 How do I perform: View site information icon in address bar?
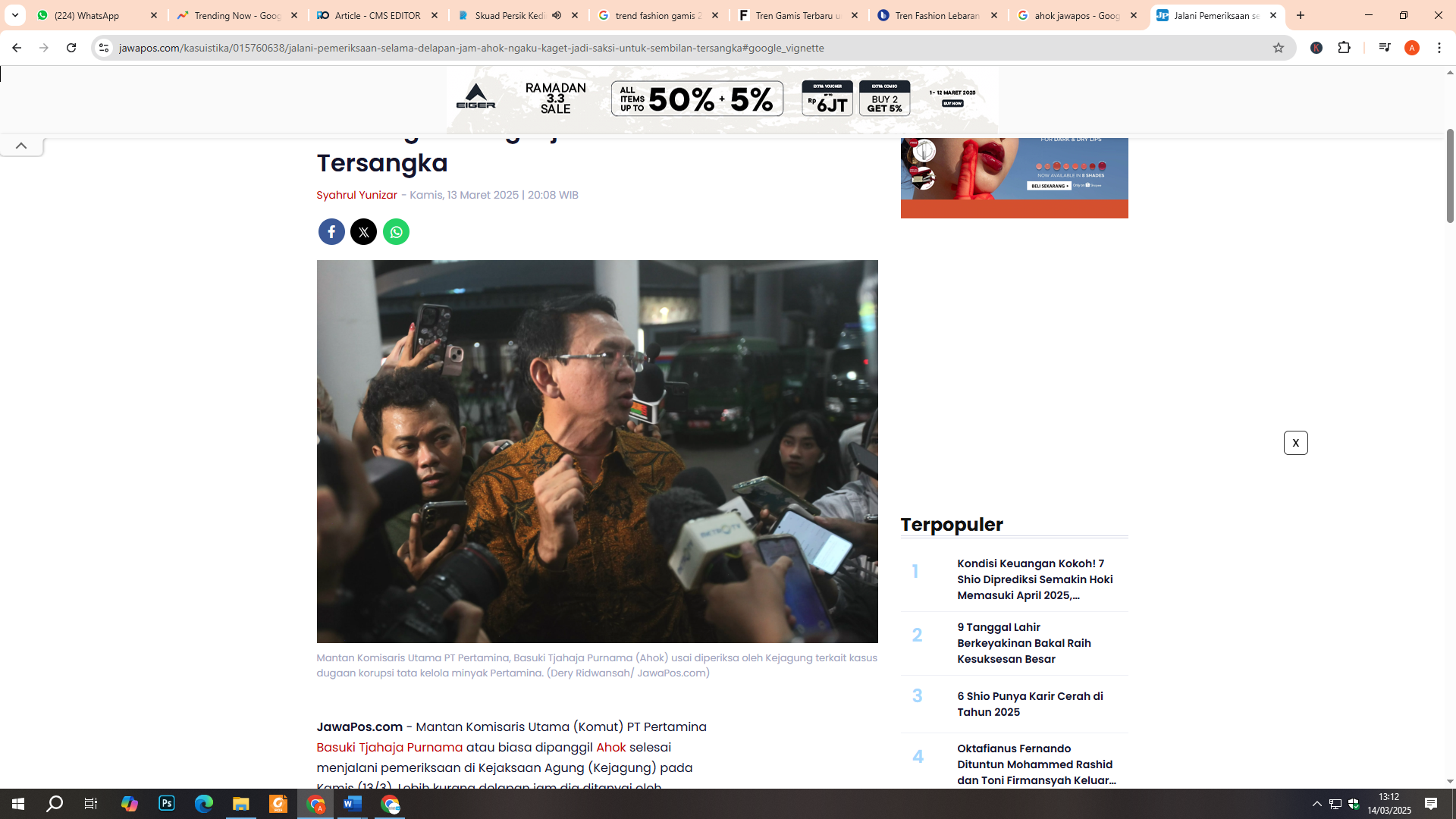[104, 48]
